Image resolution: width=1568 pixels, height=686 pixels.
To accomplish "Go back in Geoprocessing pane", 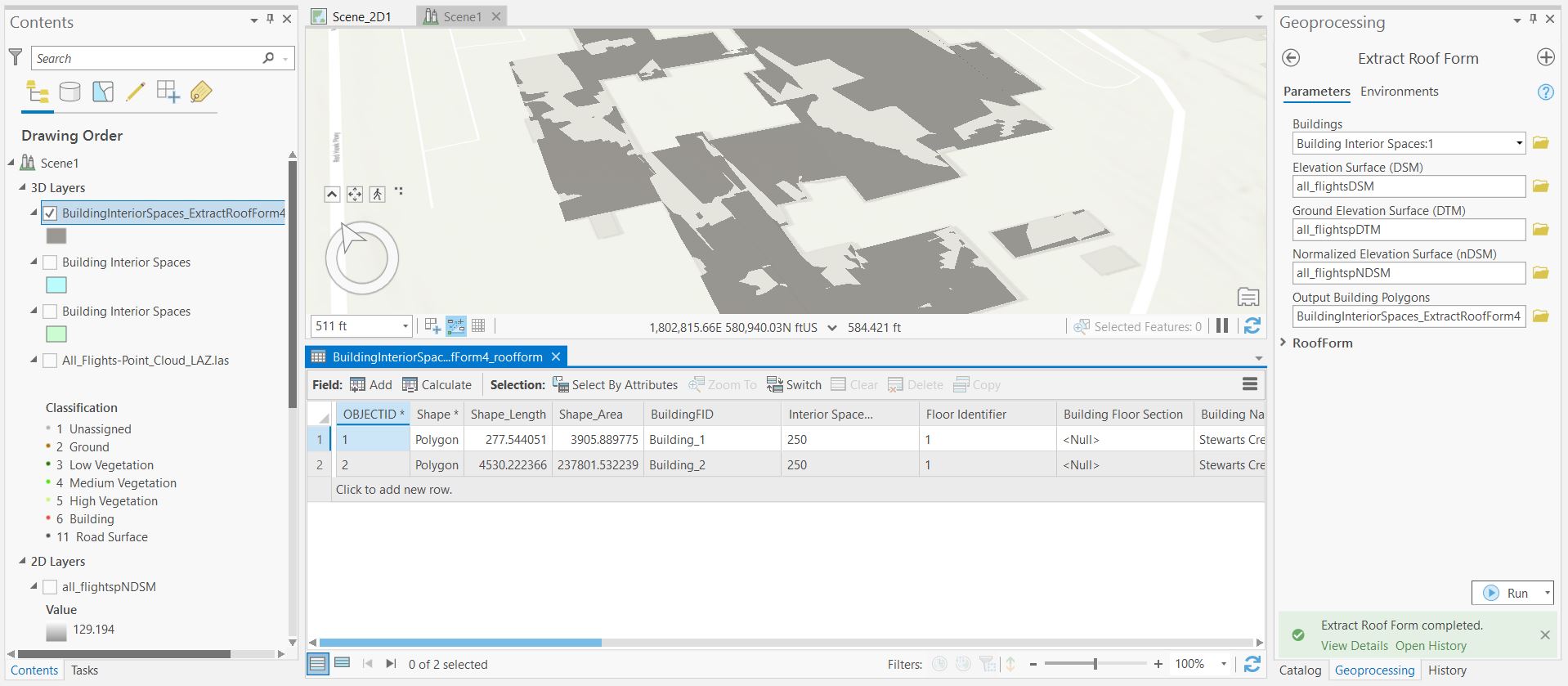I will coord(1291,57).
